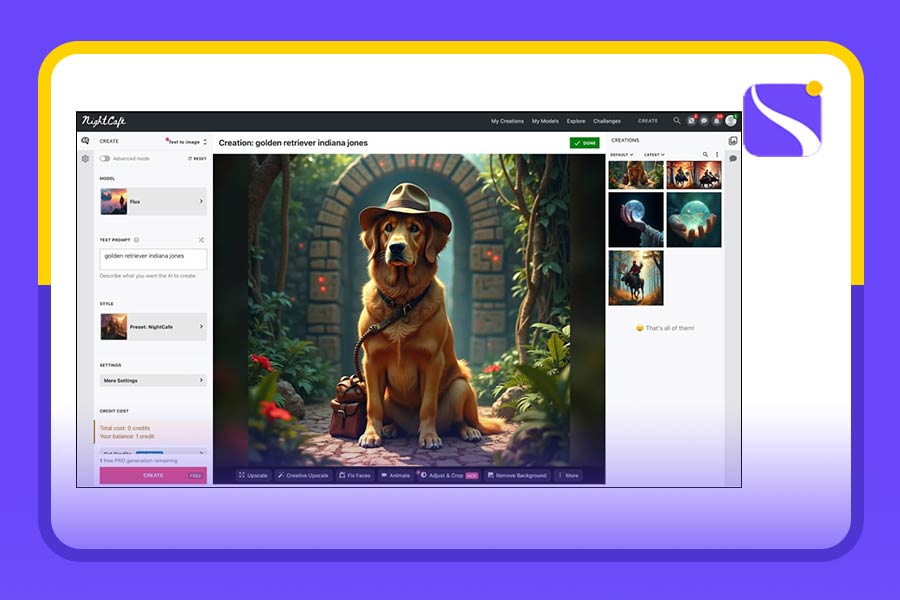Open the Text to image mode selector
Screen dimensions: 900x600
[x=187, y=142]
